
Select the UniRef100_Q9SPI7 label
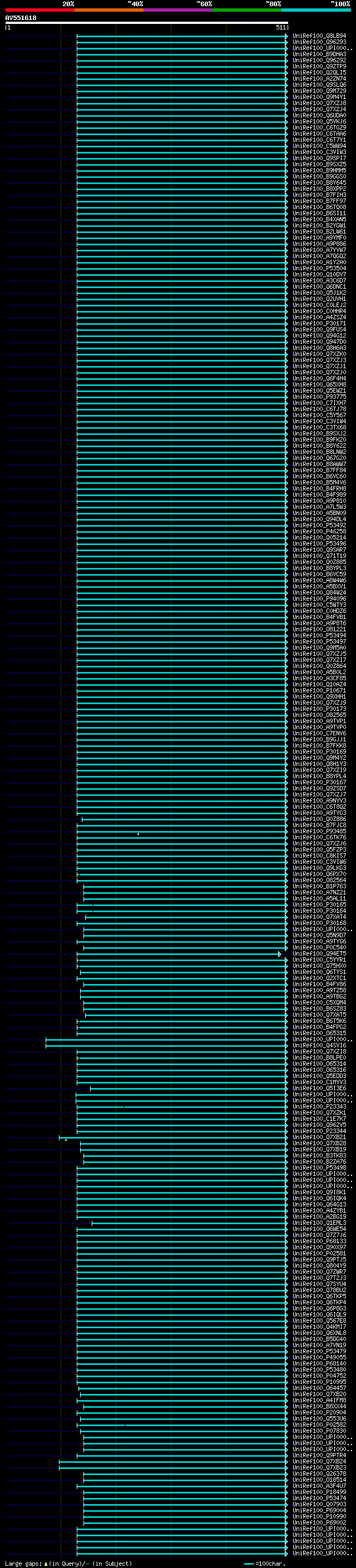(x=319, y=159)
